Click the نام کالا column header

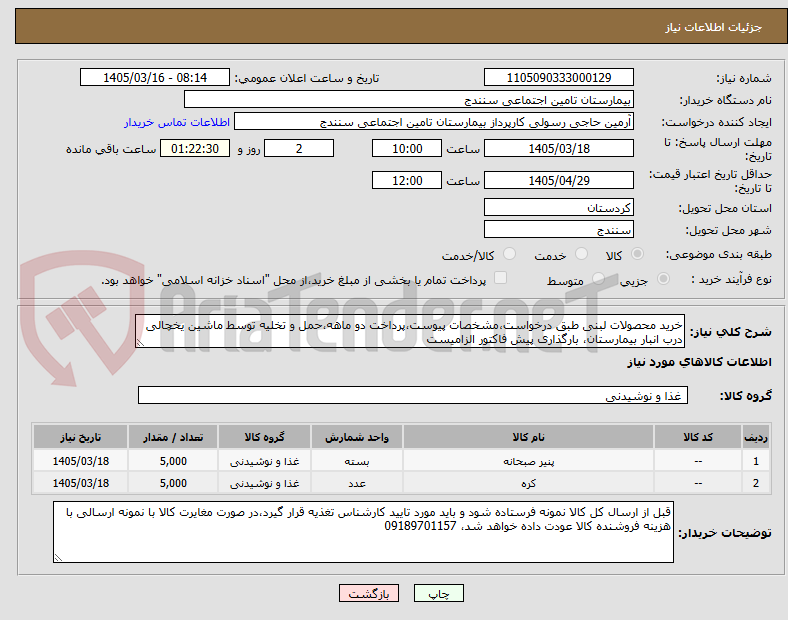528,437
